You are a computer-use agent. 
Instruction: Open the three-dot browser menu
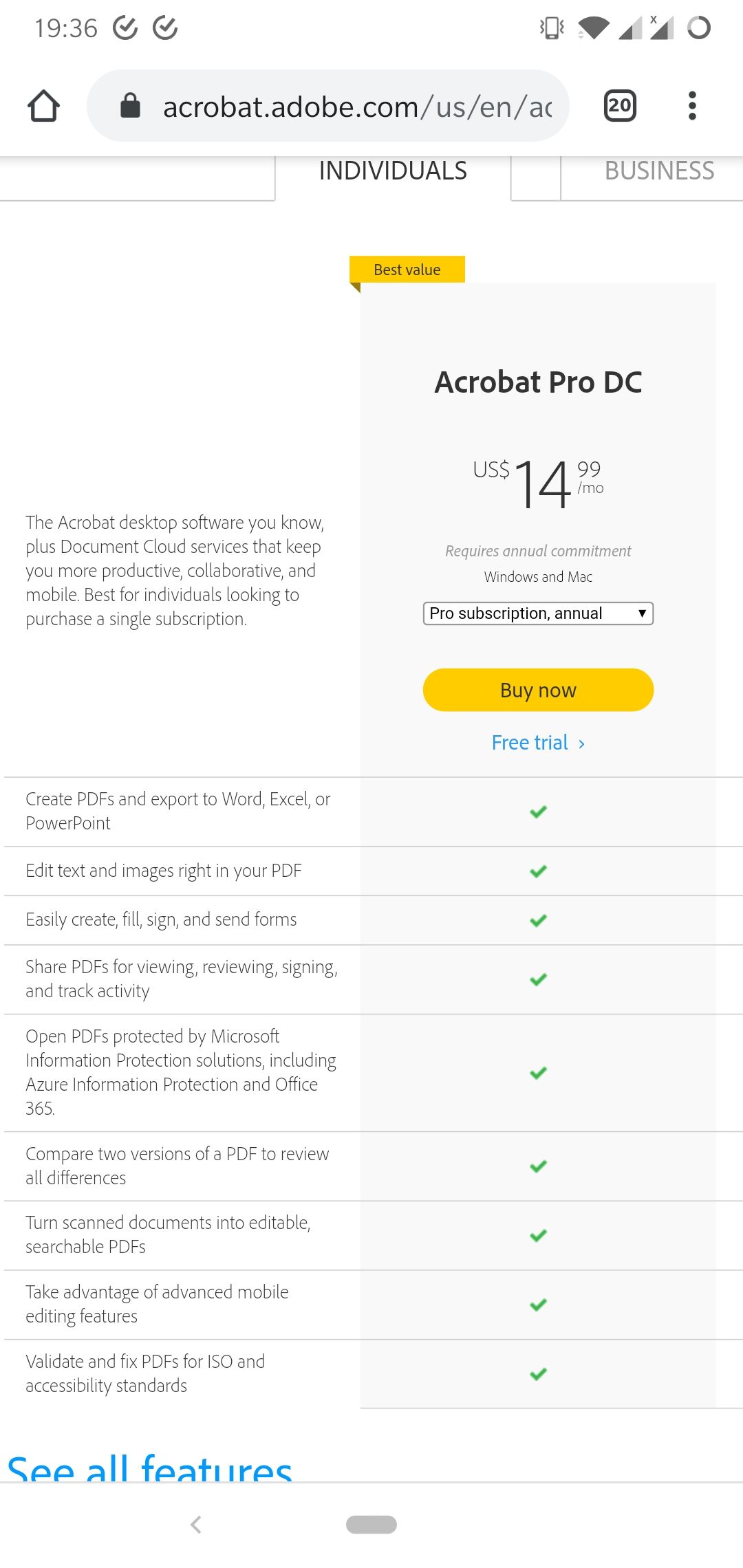pyautogui.click(x=692, y=105)
